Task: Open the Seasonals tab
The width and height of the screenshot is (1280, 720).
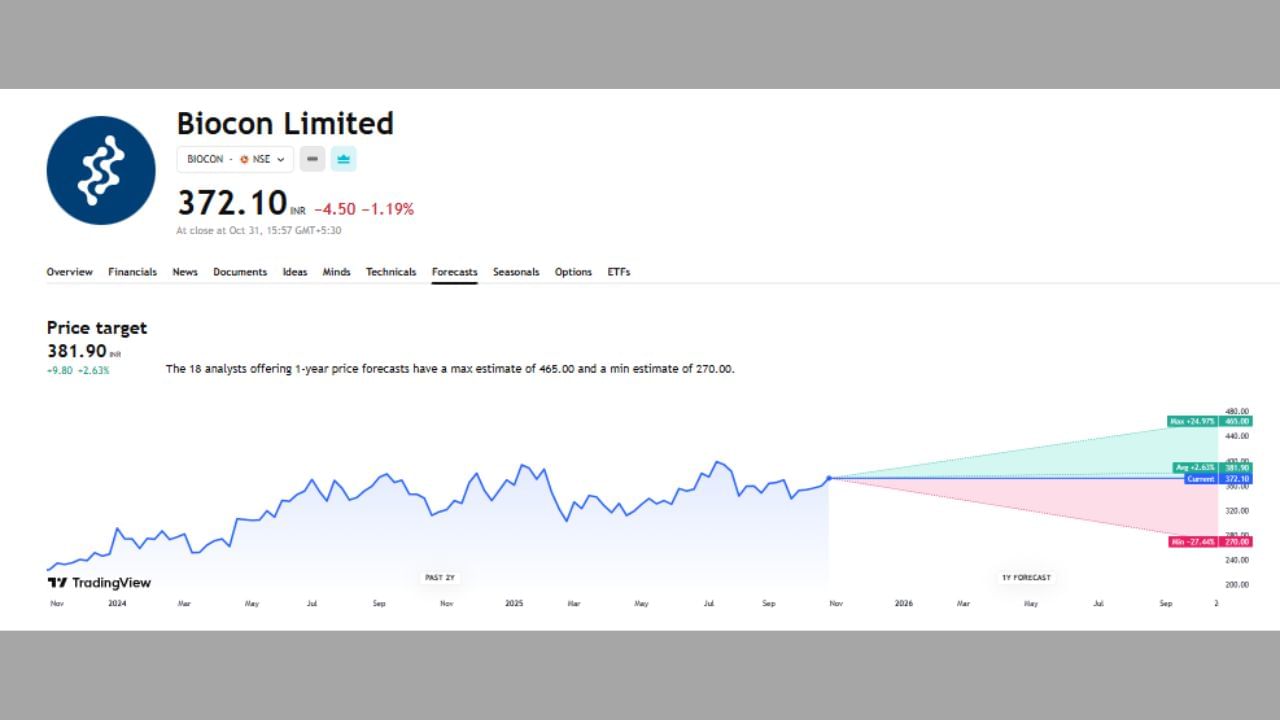Action: tap(516, 272)
